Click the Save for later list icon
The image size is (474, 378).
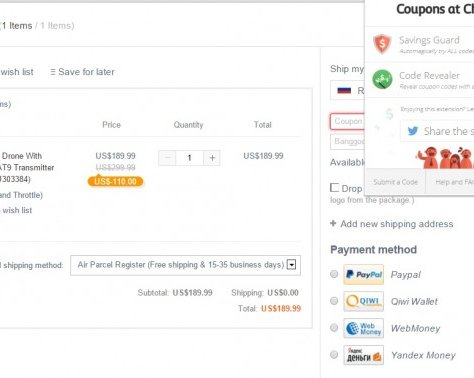coord(53,72)
